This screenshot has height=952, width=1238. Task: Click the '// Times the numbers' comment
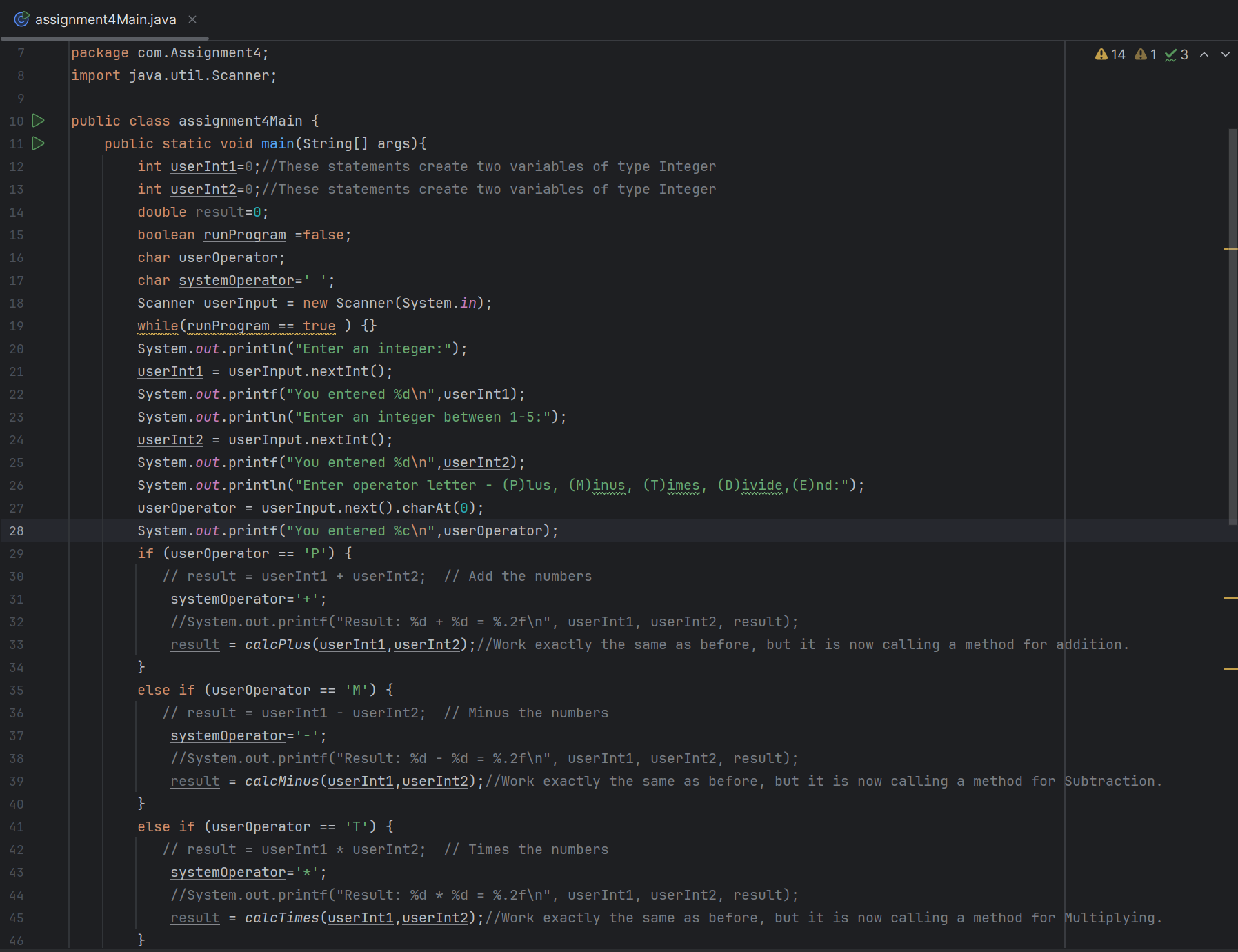coord(526,849)
